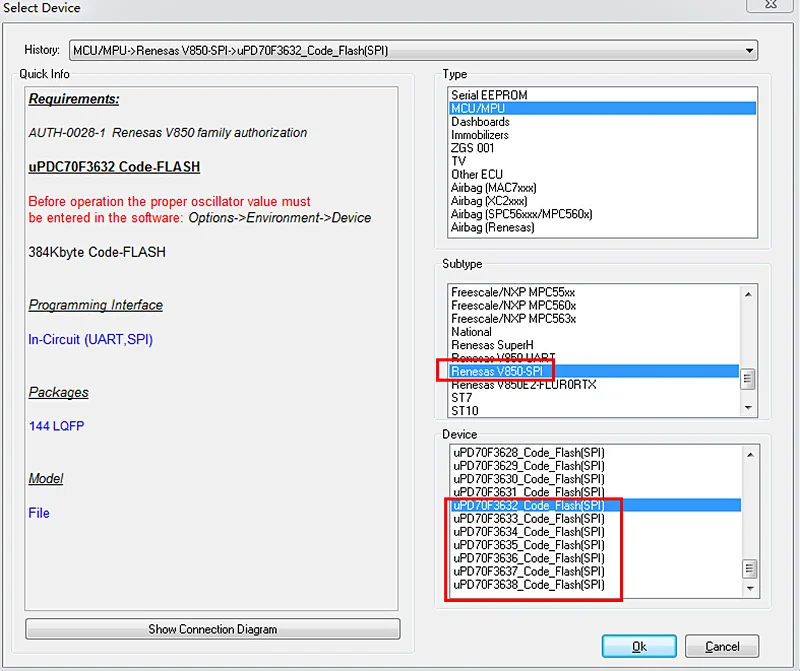Select uPD70F3634_Code_Flash(SPI) device
This screenshot has width=800, height=671.
coord(596,532)
